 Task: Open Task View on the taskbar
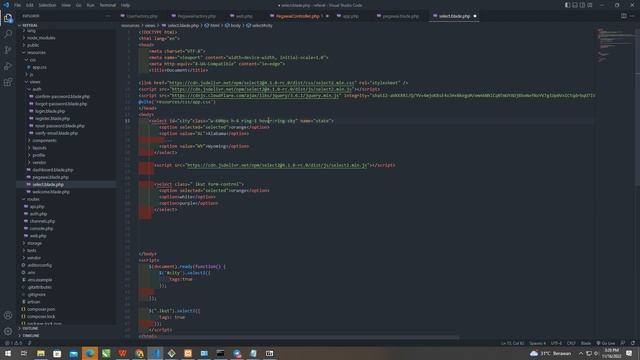24,353
